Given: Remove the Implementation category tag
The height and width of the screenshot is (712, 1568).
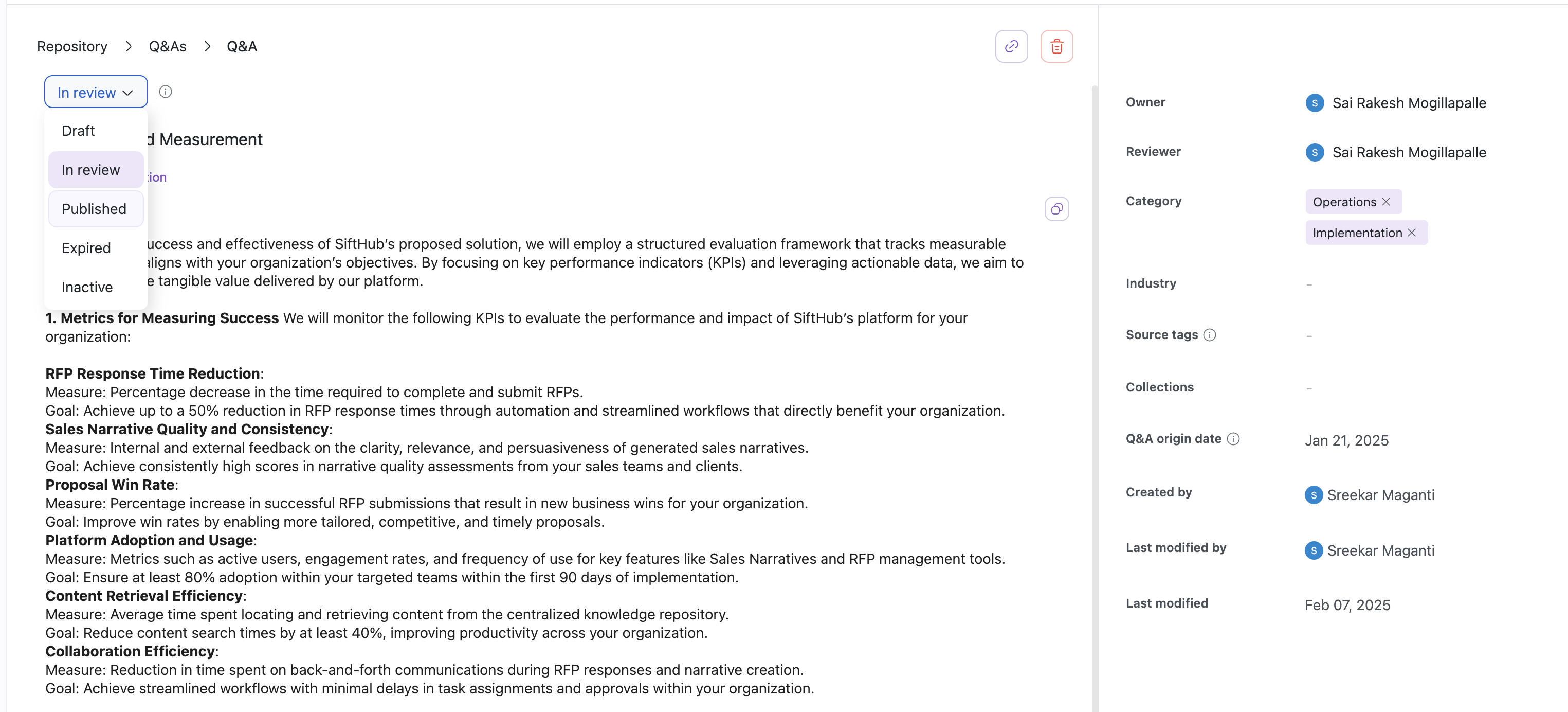Looking at the screenshot, I should [x=1412, y=233].
